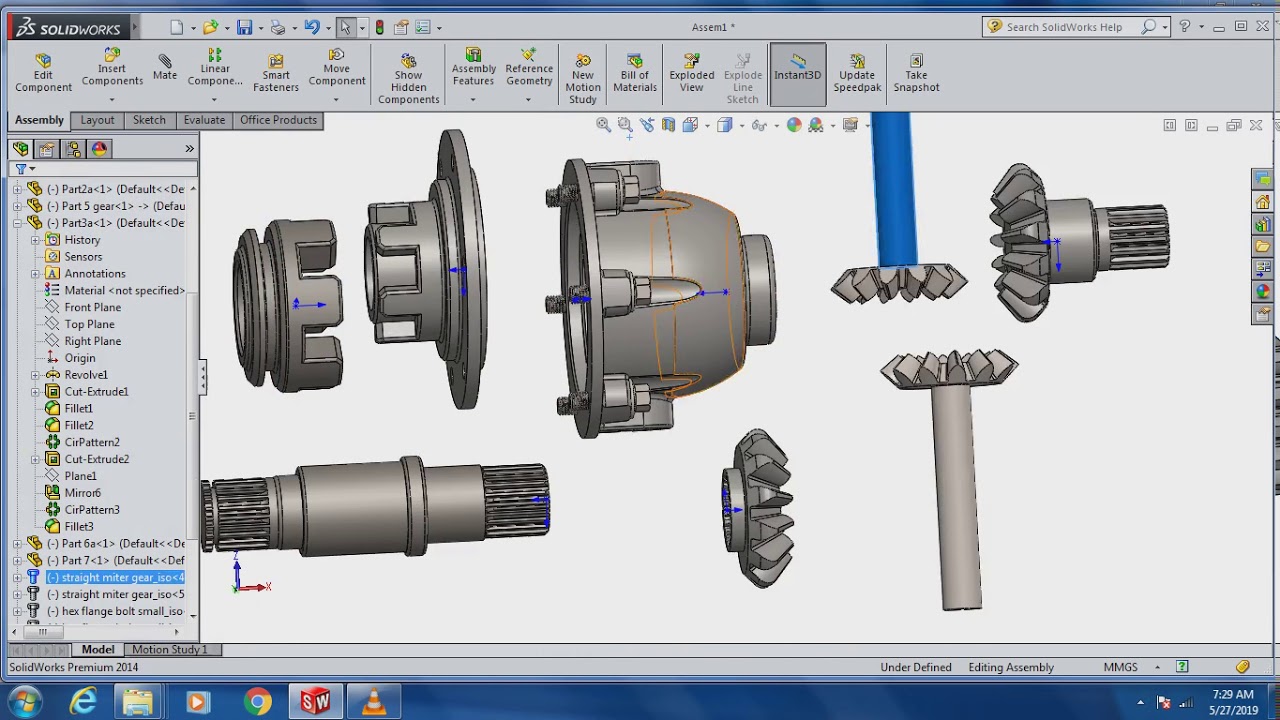
Task: Open the ConfigurationManager tab icon
Action: (73, 149)
